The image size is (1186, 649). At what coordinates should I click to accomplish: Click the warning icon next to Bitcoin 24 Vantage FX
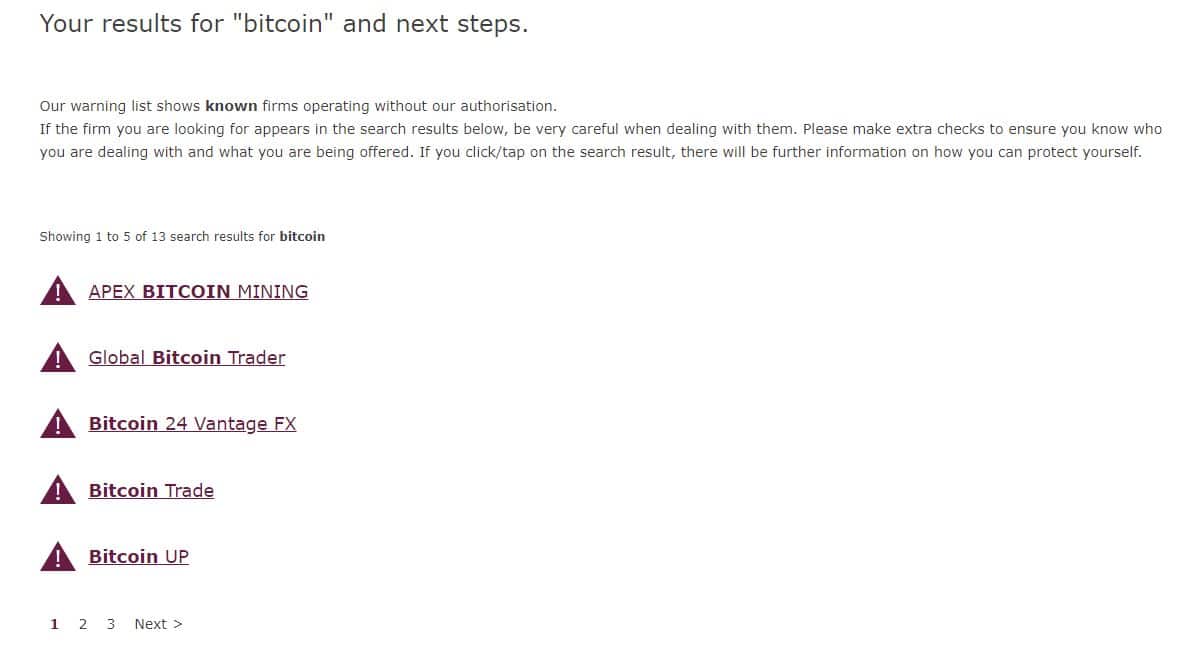point(57,424)
